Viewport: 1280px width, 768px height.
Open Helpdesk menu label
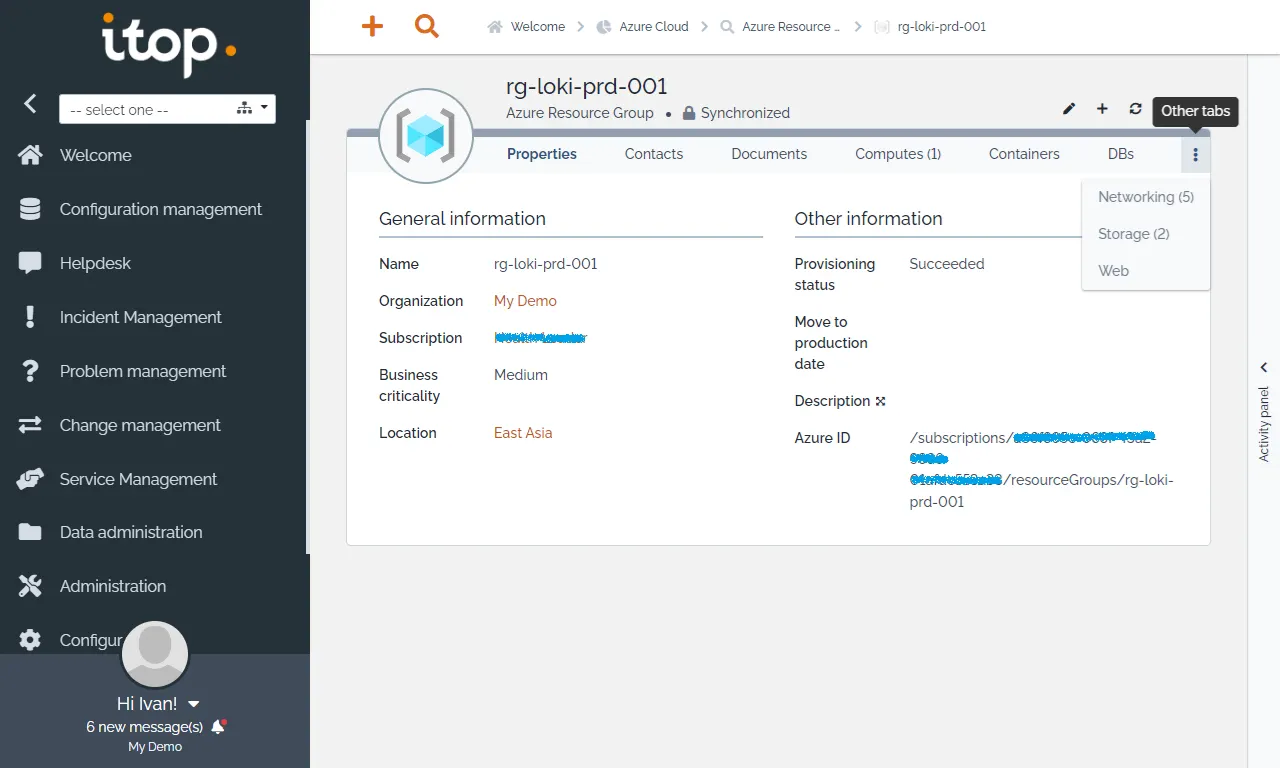[95, 263]
